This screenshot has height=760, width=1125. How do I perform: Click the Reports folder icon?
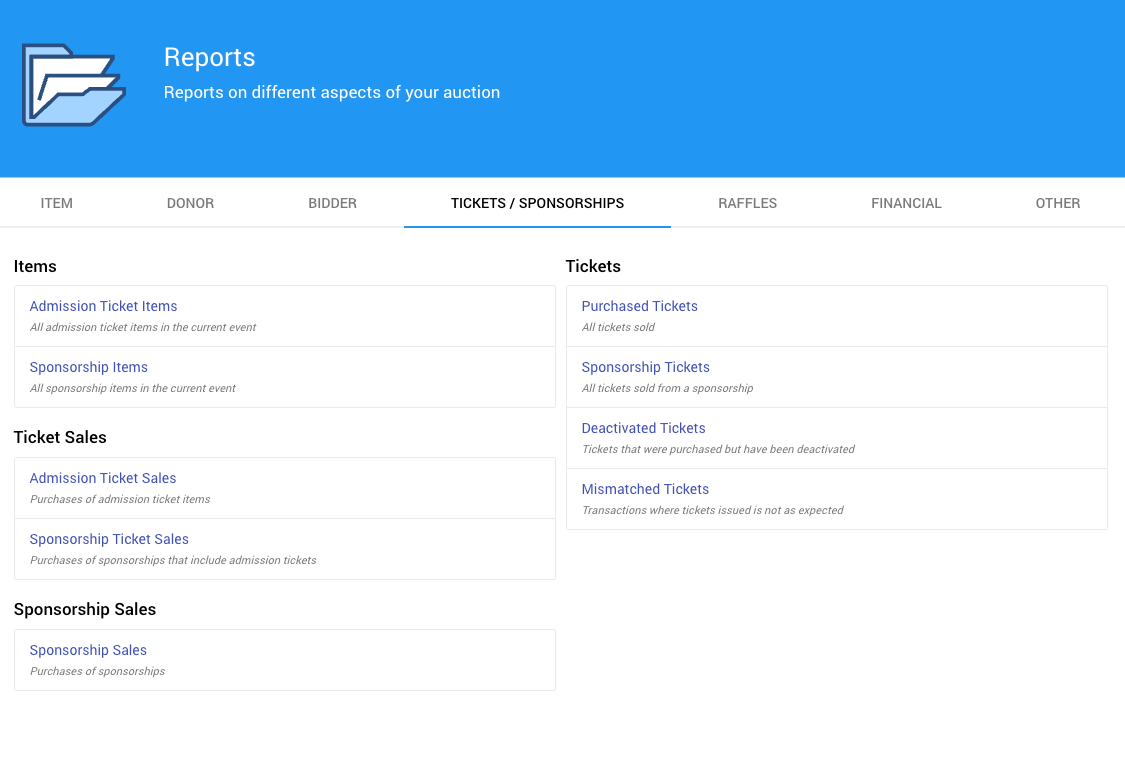click(74, 85)
